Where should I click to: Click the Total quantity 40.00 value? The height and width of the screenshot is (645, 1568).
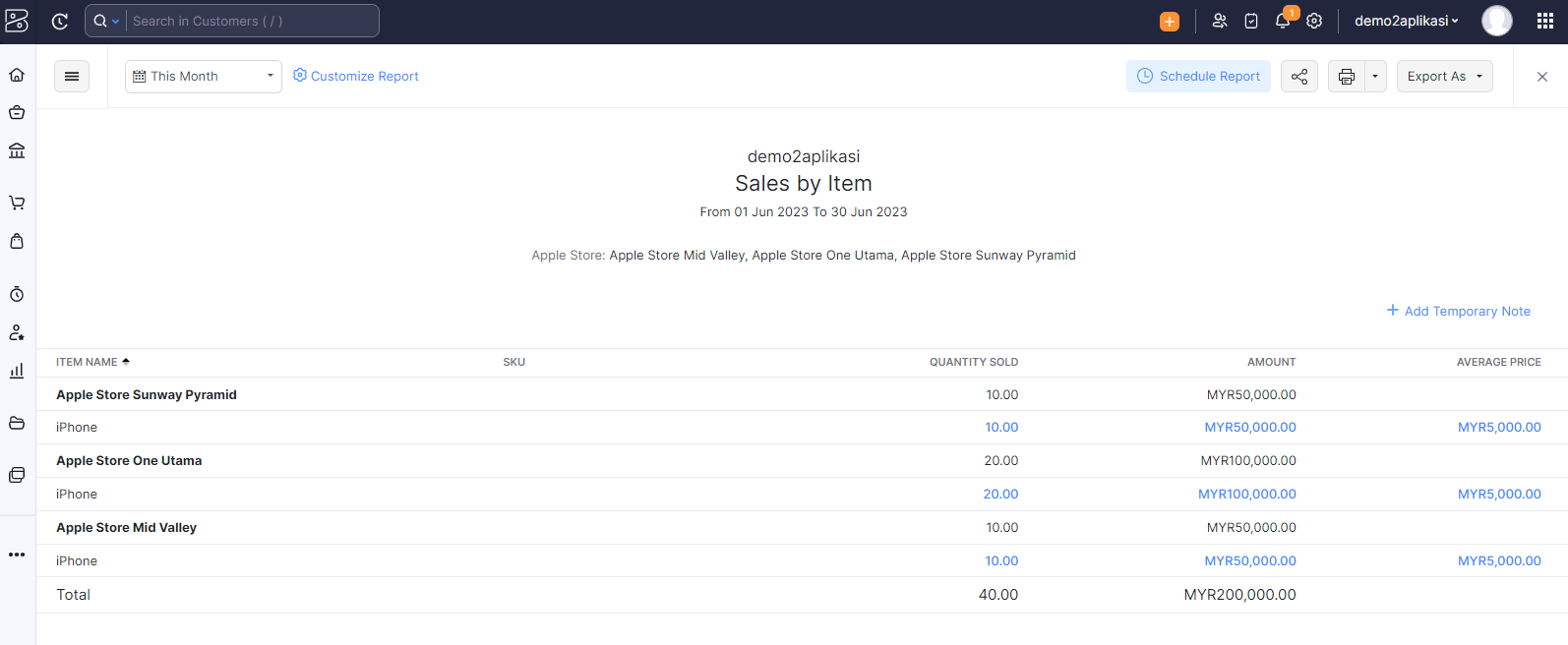pos(998,594)
